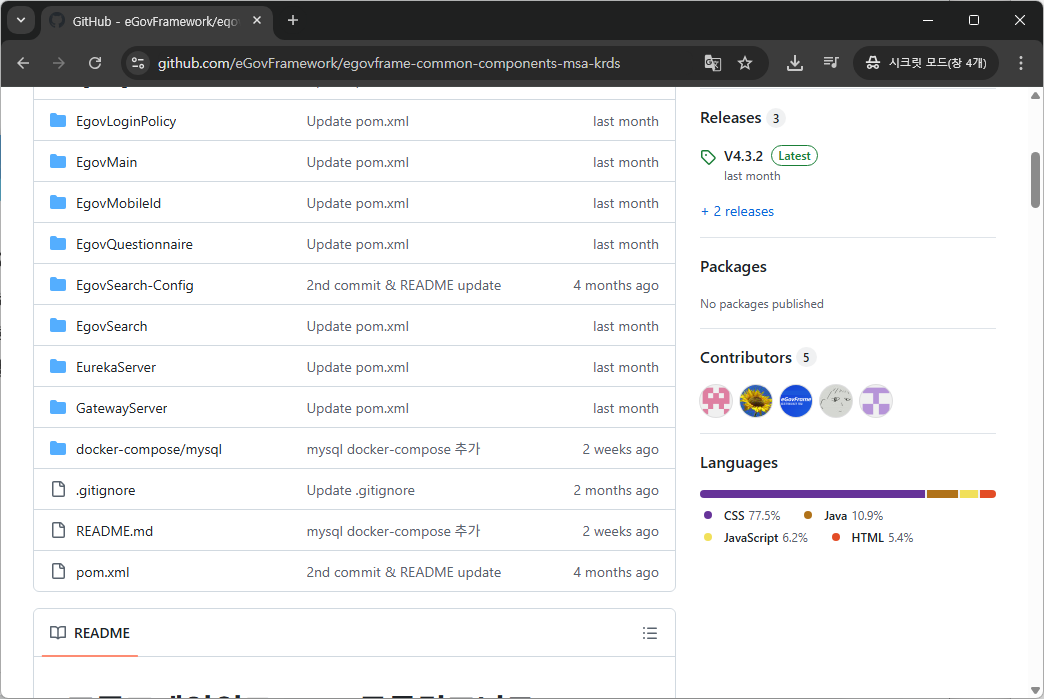The width and height of the screenshot is (1044, 699).
Task: Open the media control icon
Action: 831,63
